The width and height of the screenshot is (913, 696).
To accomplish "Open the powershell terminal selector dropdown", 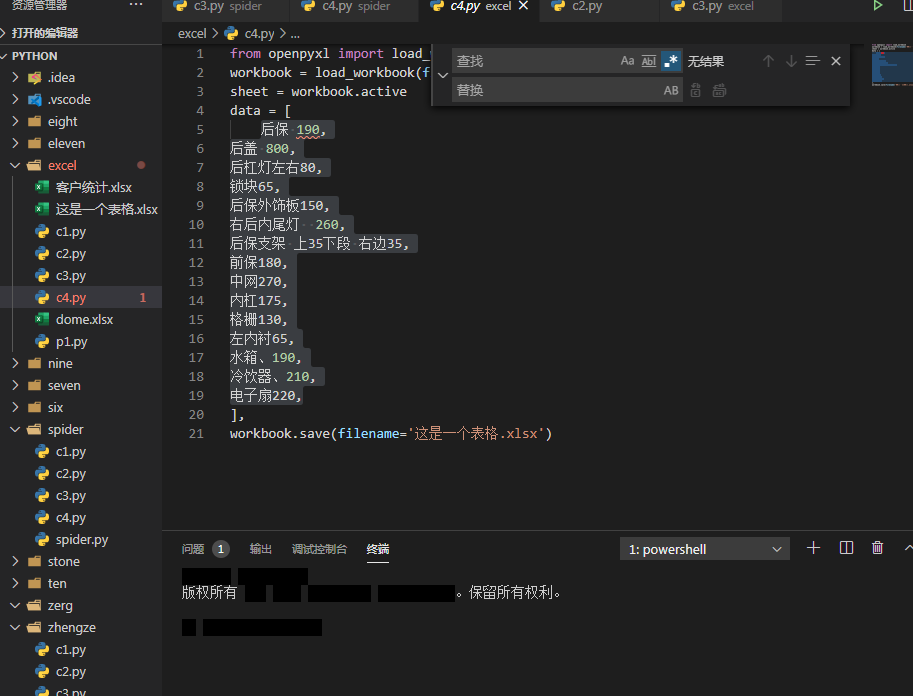I will click(705, 549).
